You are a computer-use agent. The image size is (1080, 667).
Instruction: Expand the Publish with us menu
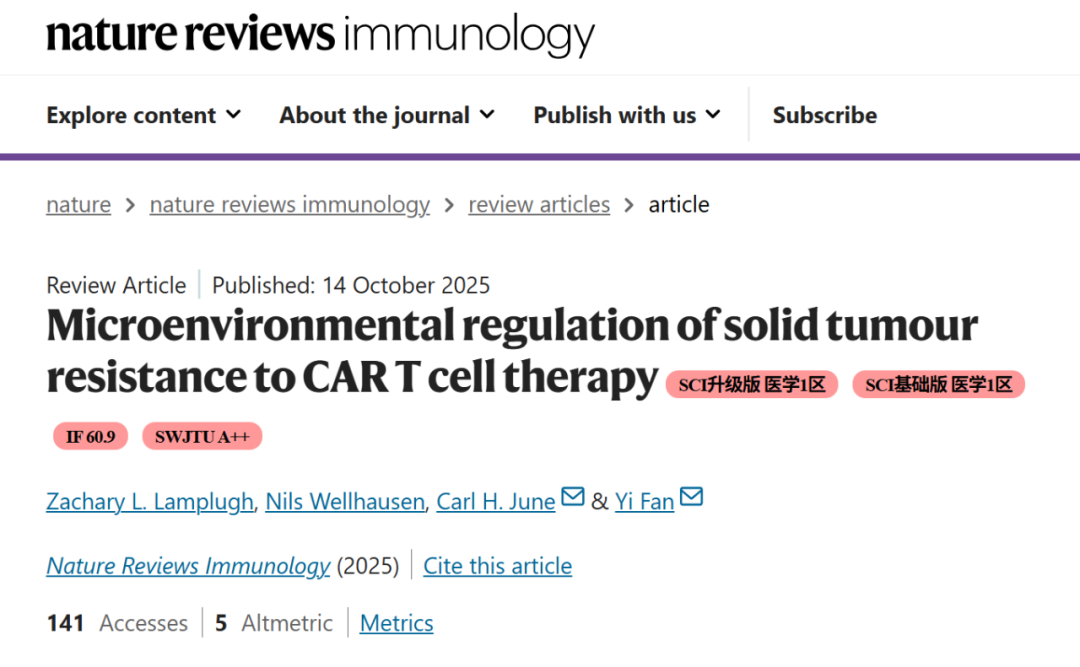(626, 115)
